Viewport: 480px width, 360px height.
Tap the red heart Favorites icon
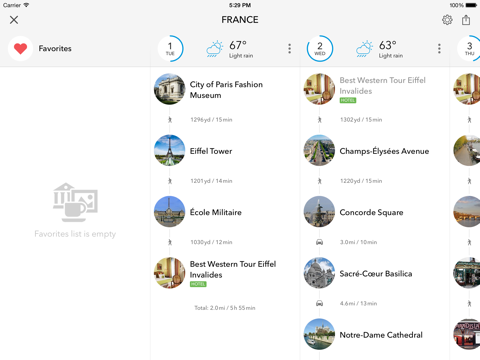(x=20, y=49)
